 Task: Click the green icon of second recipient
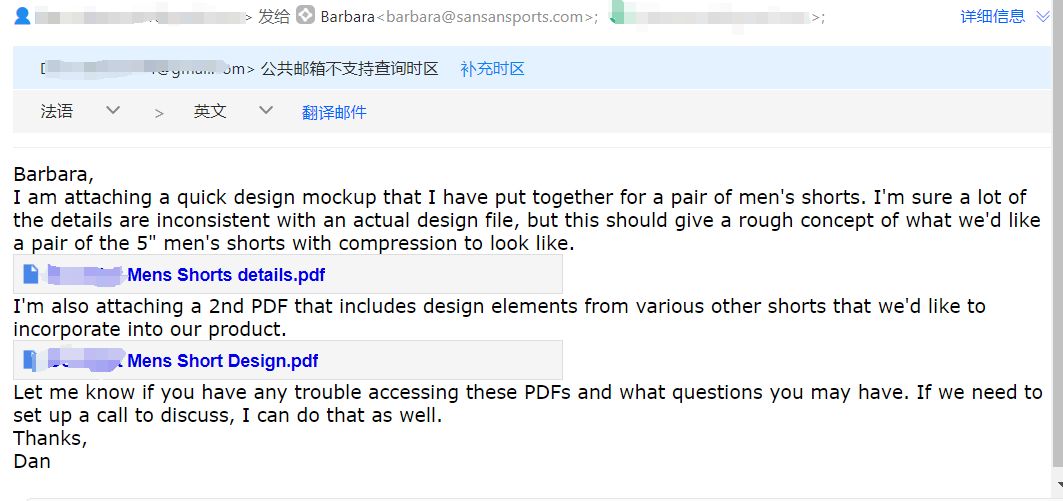[616, 16]
